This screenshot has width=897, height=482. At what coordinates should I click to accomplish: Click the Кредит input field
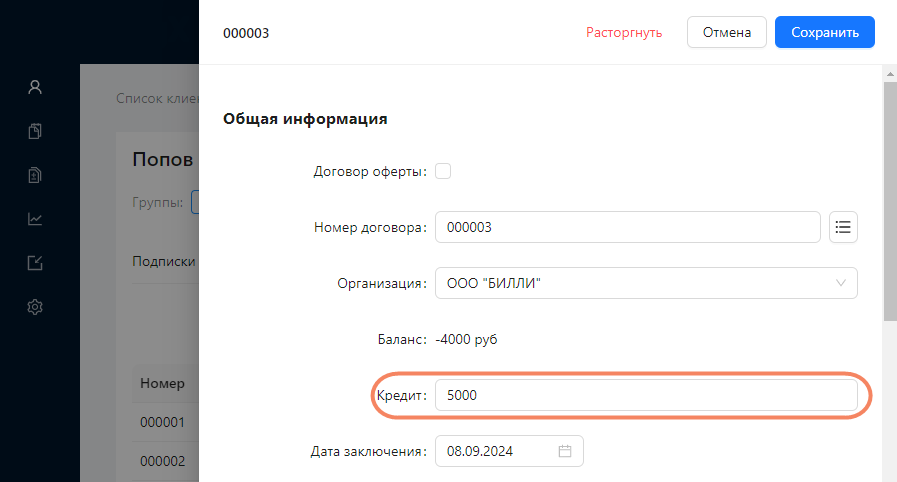(646, 395)
